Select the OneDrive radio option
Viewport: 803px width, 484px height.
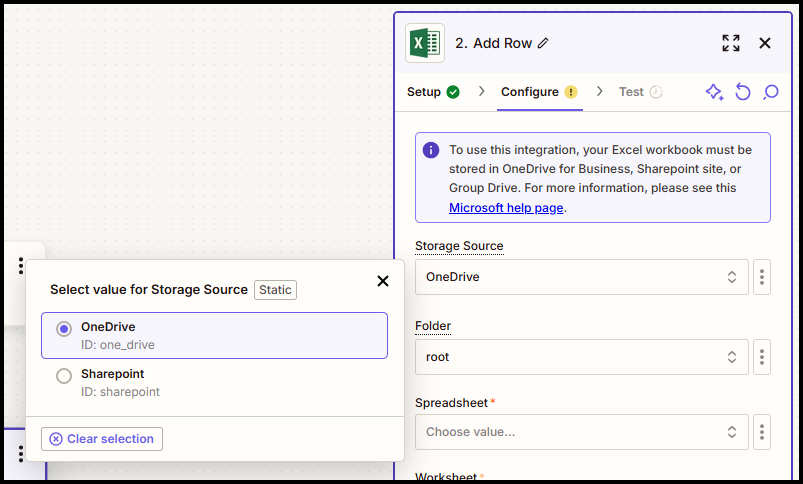pos(64,329)
